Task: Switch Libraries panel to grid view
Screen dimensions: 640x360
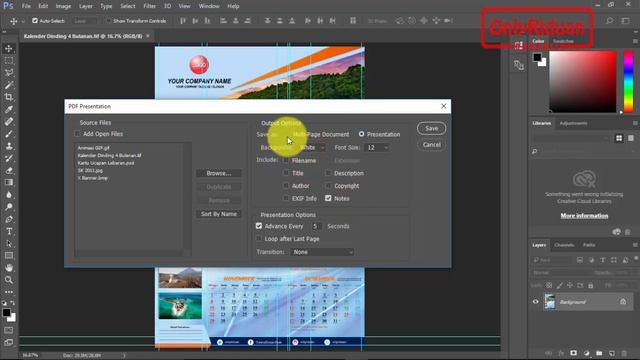Action: [x=619, y=138]
